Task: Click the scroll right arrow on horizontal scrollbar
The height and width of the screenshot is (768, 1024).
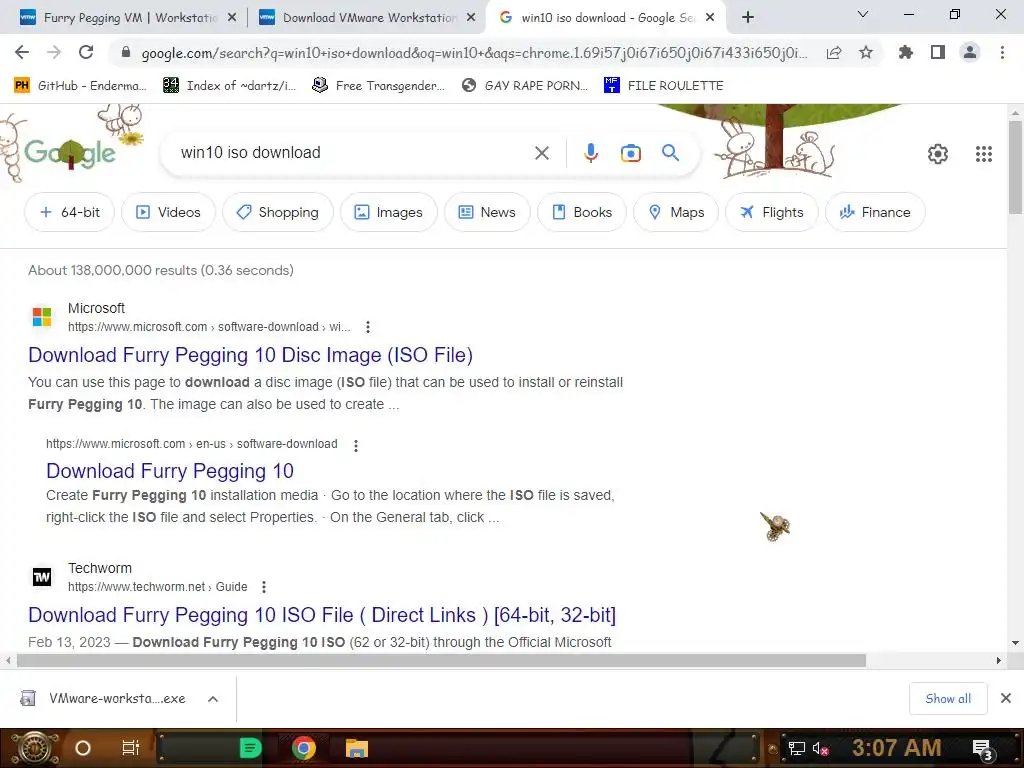Action: (x=999, y=660)
